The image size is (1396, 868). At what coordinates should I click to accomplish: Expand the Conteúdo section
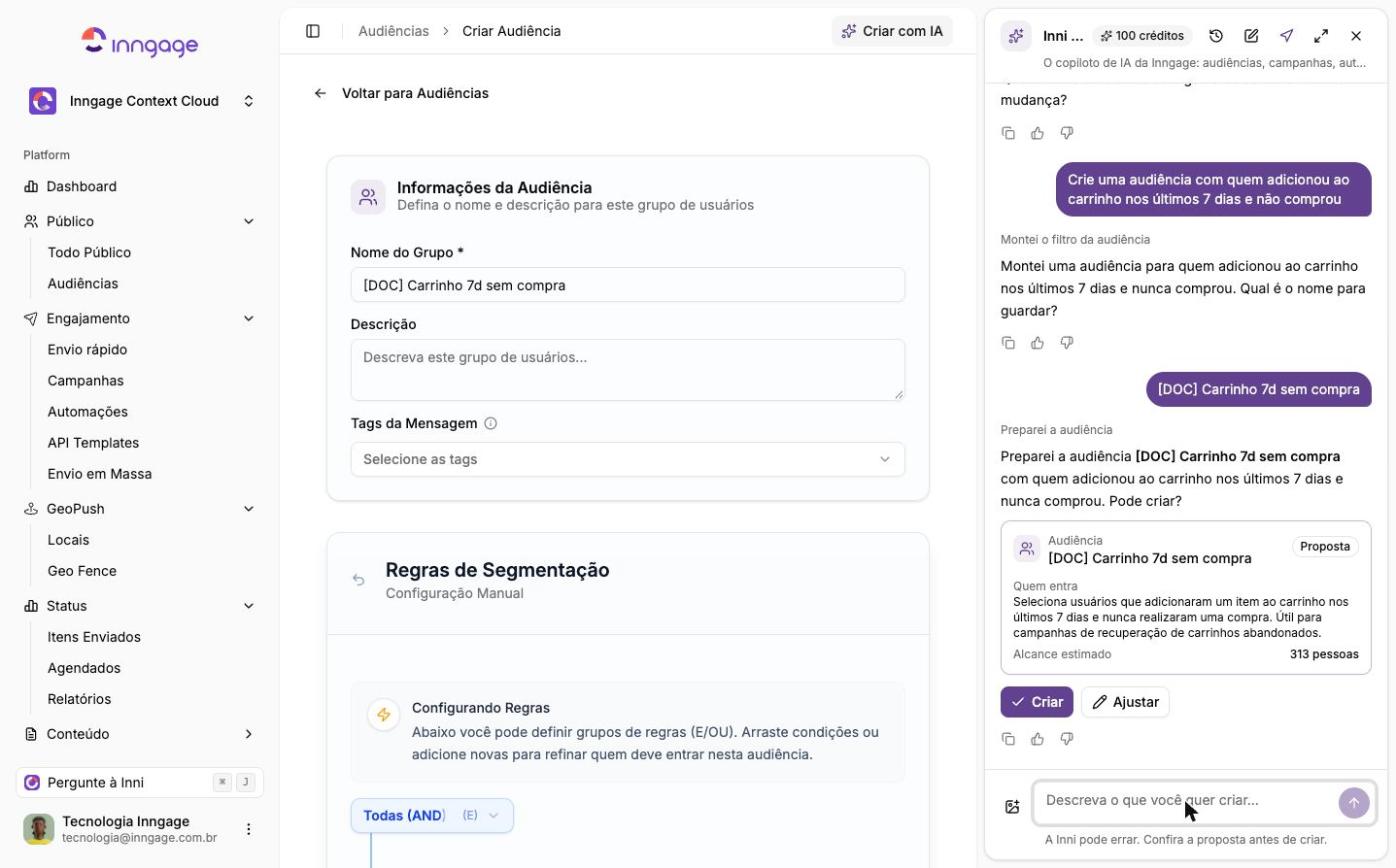(140, 734)
